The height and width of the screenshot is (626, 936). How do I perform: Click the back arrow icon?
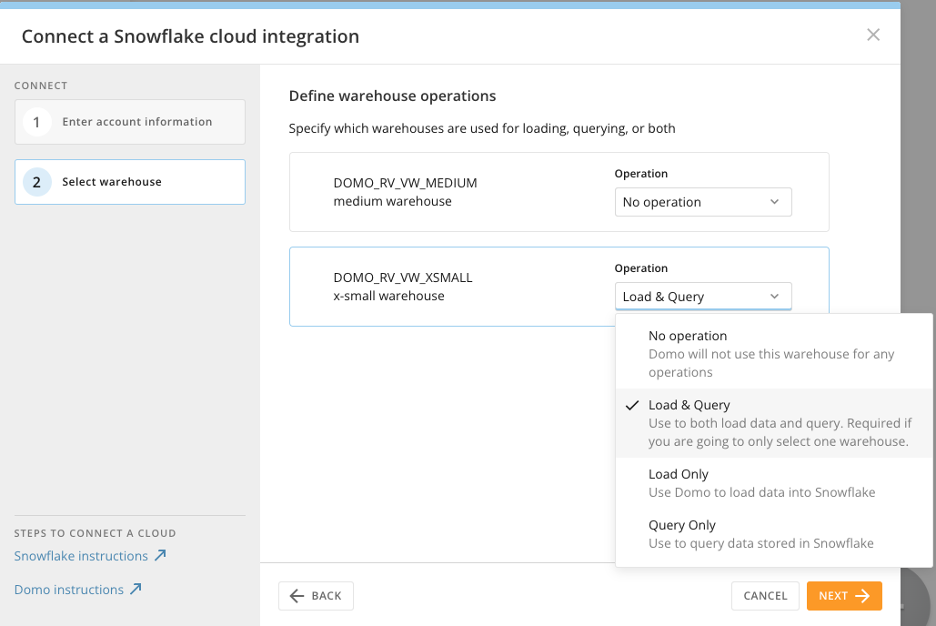297,596
